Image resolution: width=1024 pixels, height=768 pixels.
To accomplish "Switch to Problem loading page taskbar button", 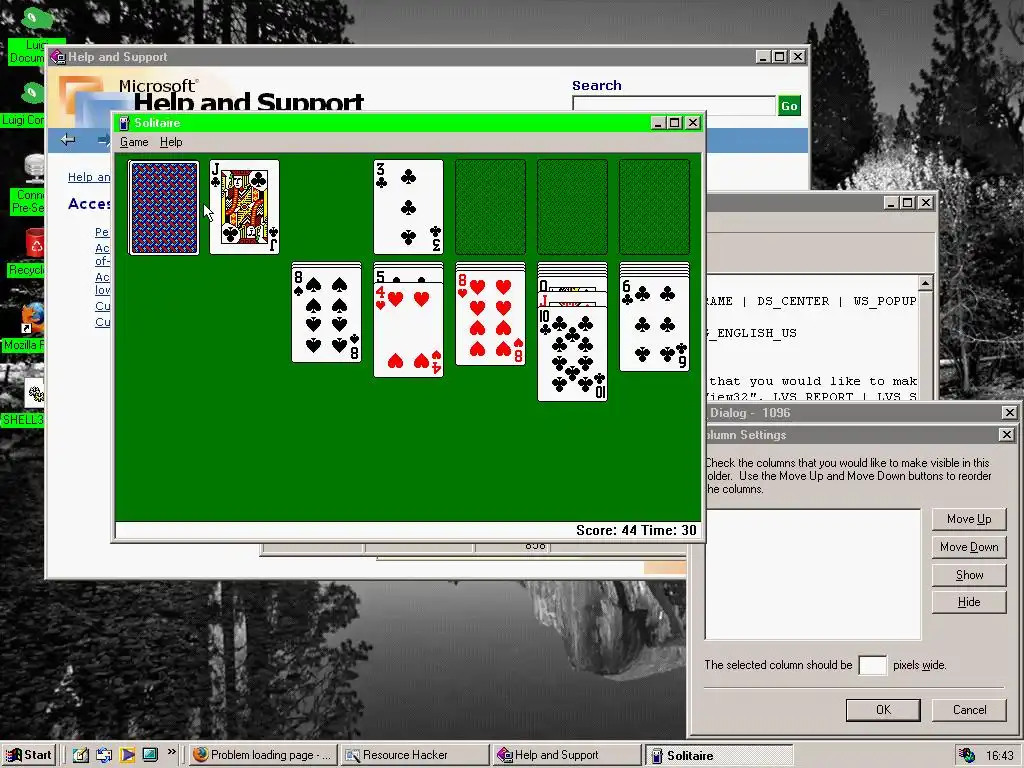I will 263,755.
